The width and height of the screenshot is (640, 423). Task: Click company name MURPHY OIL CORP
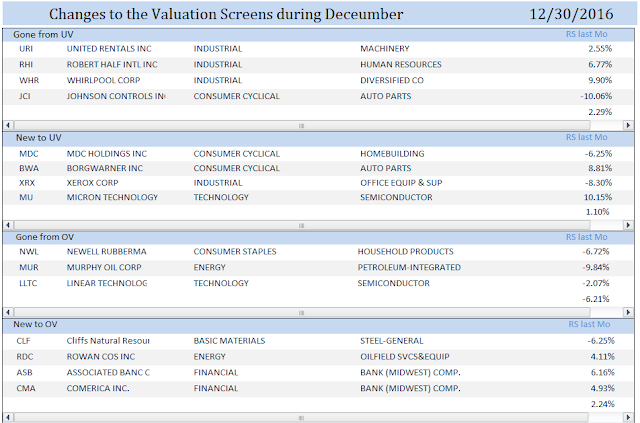(x=104, y=267)
